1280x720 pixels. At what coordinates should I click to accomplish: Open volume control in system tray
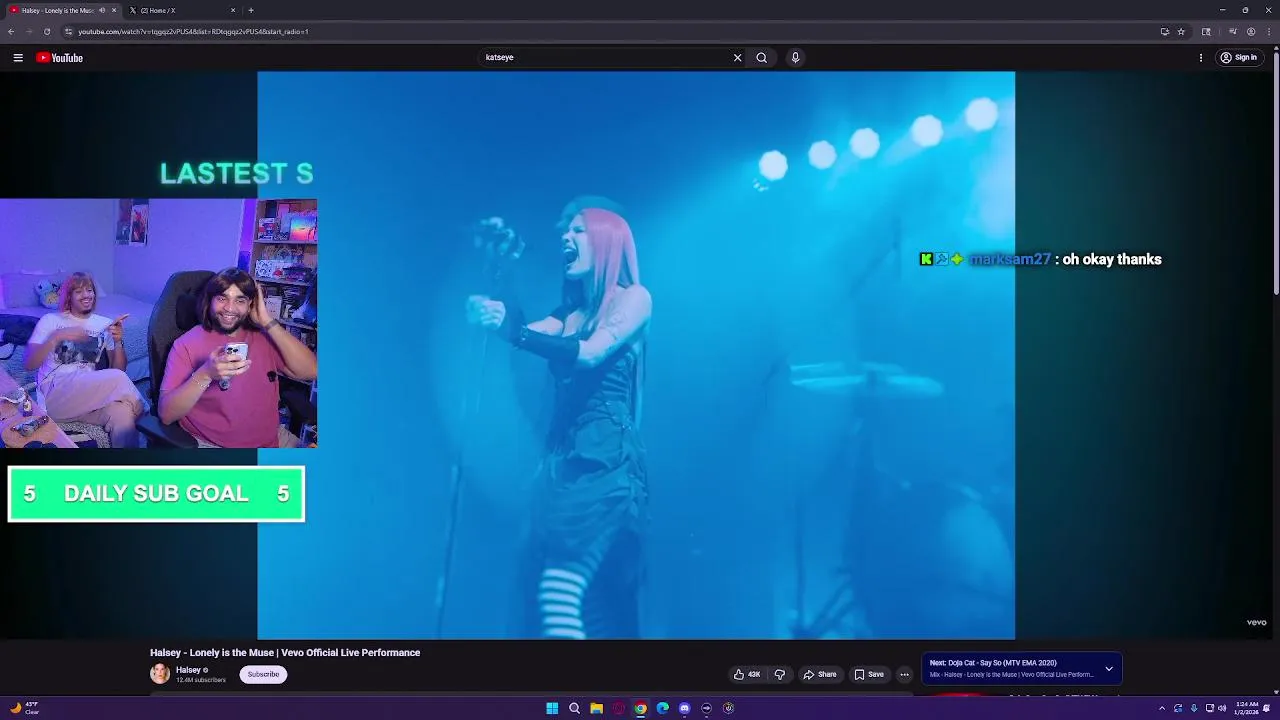click(1222, 708)
